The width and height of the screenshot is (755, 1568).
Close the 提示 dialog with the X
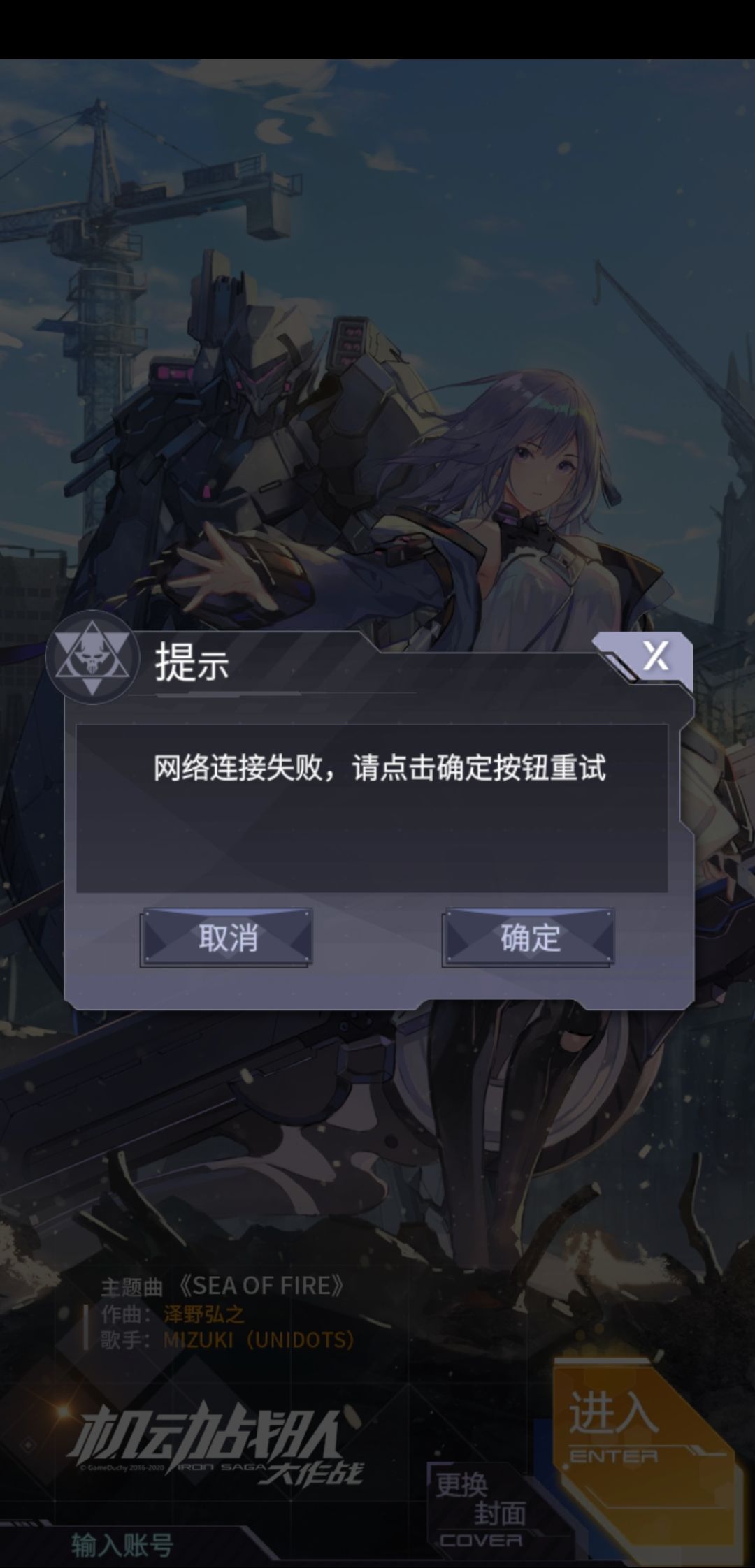[x=655, y=655]
